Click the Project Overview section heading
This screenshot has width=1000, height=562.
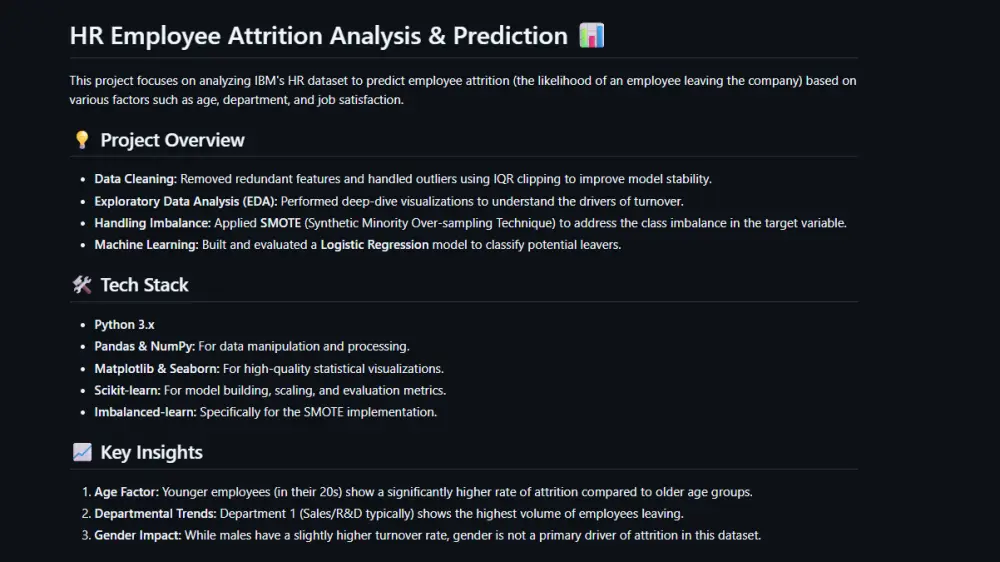click(x=172, y=140)
